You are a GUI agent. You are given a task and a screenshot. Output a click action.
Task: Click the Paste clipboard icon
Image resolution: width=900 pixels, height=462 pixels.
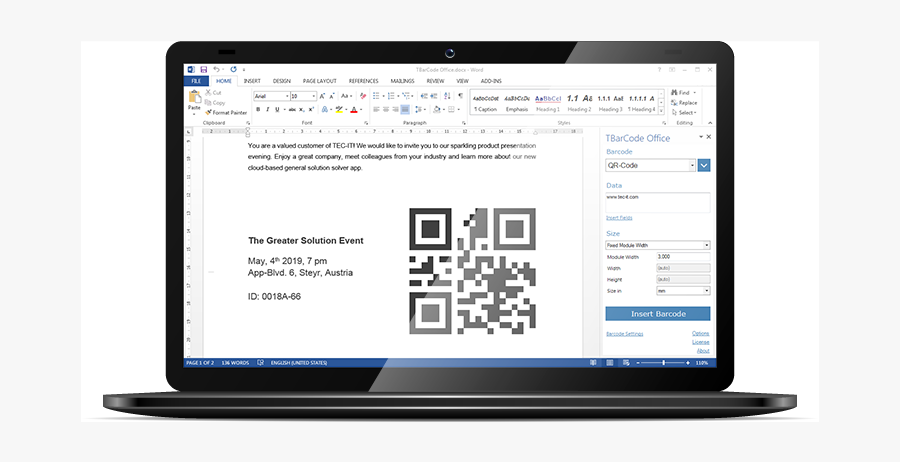tap(195, 96)
